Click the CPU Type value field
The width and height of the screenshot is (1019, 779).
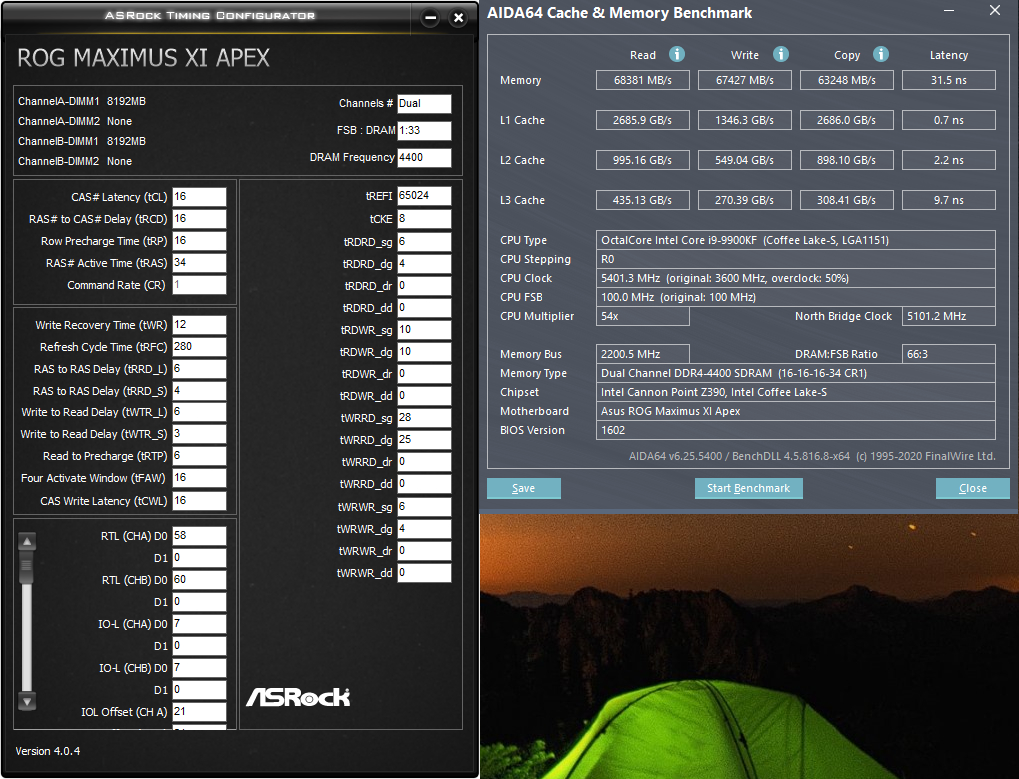(795, 240)
